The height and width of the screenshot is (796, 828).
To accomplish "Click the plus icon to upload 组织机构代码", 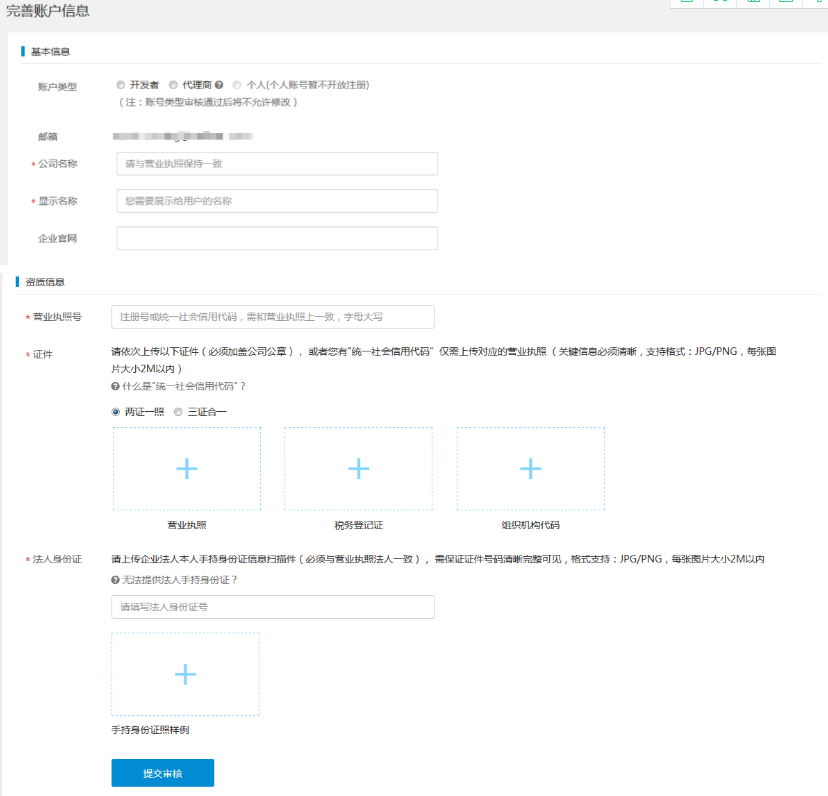I will tap(530, 469).
